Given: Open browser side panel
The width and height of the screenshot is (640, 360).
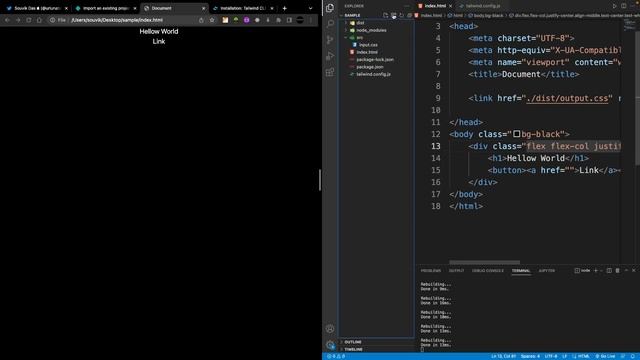Looking at the screenshot, I should click(289, 20).
